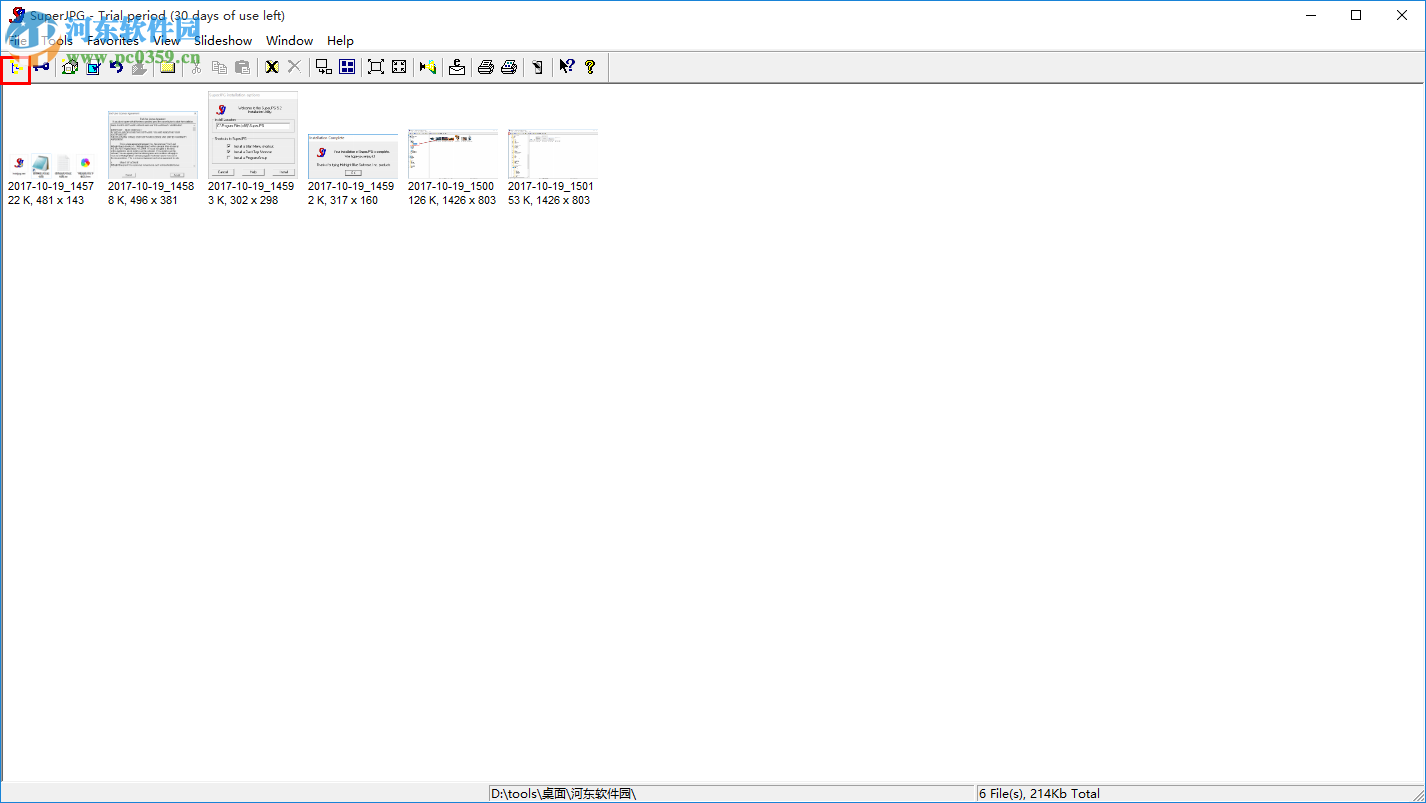Click the gray X toolbar icon
1426x803 pixels.
click(x=294, y=67)
